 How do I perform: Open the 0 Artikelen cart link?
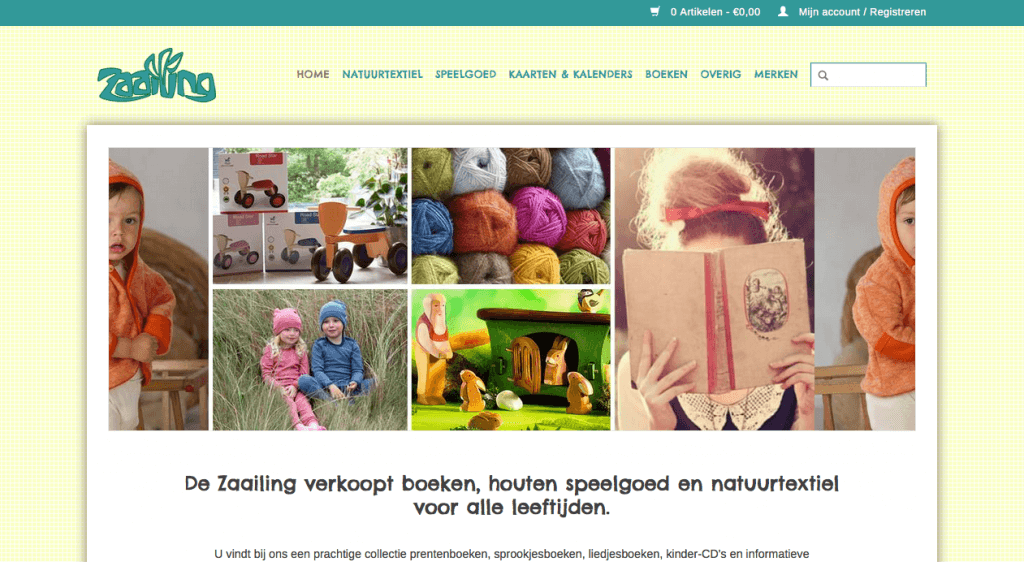[715, 12]
